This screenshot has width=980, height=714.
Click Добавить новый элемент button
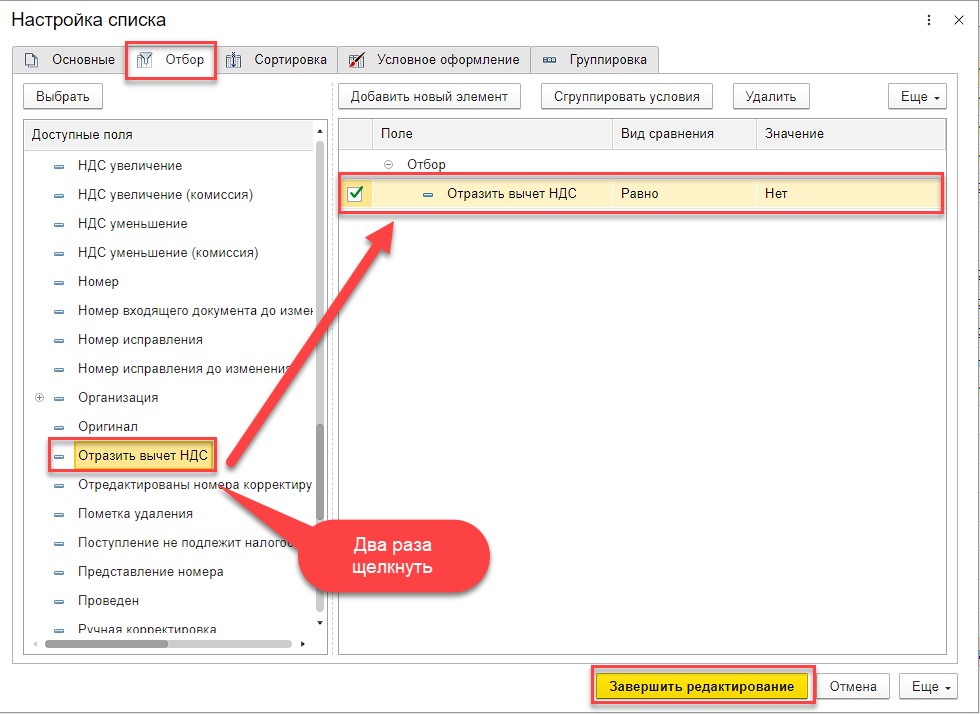point(429,97)
